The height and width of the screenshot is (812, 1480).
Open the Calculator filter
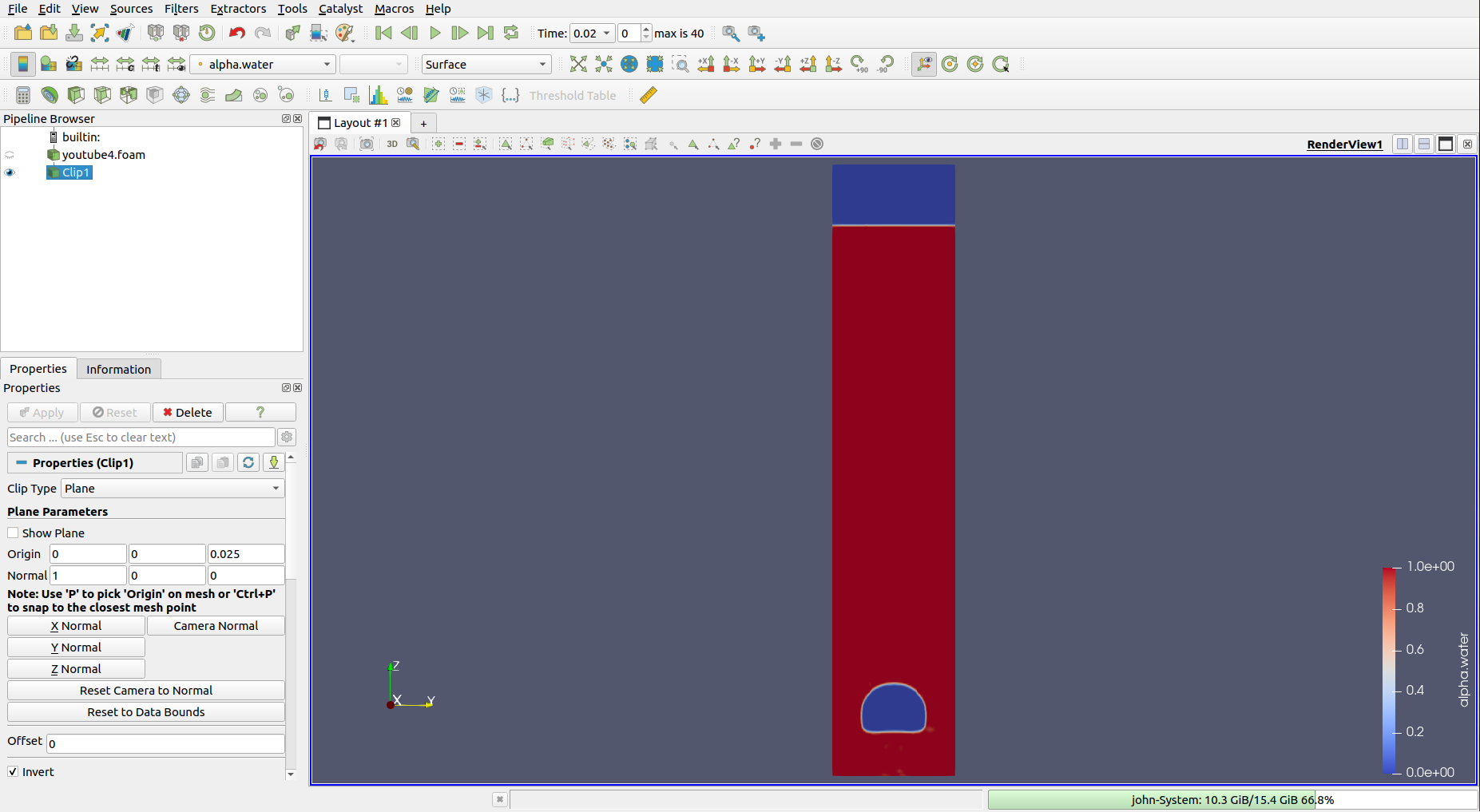point(22,94)
